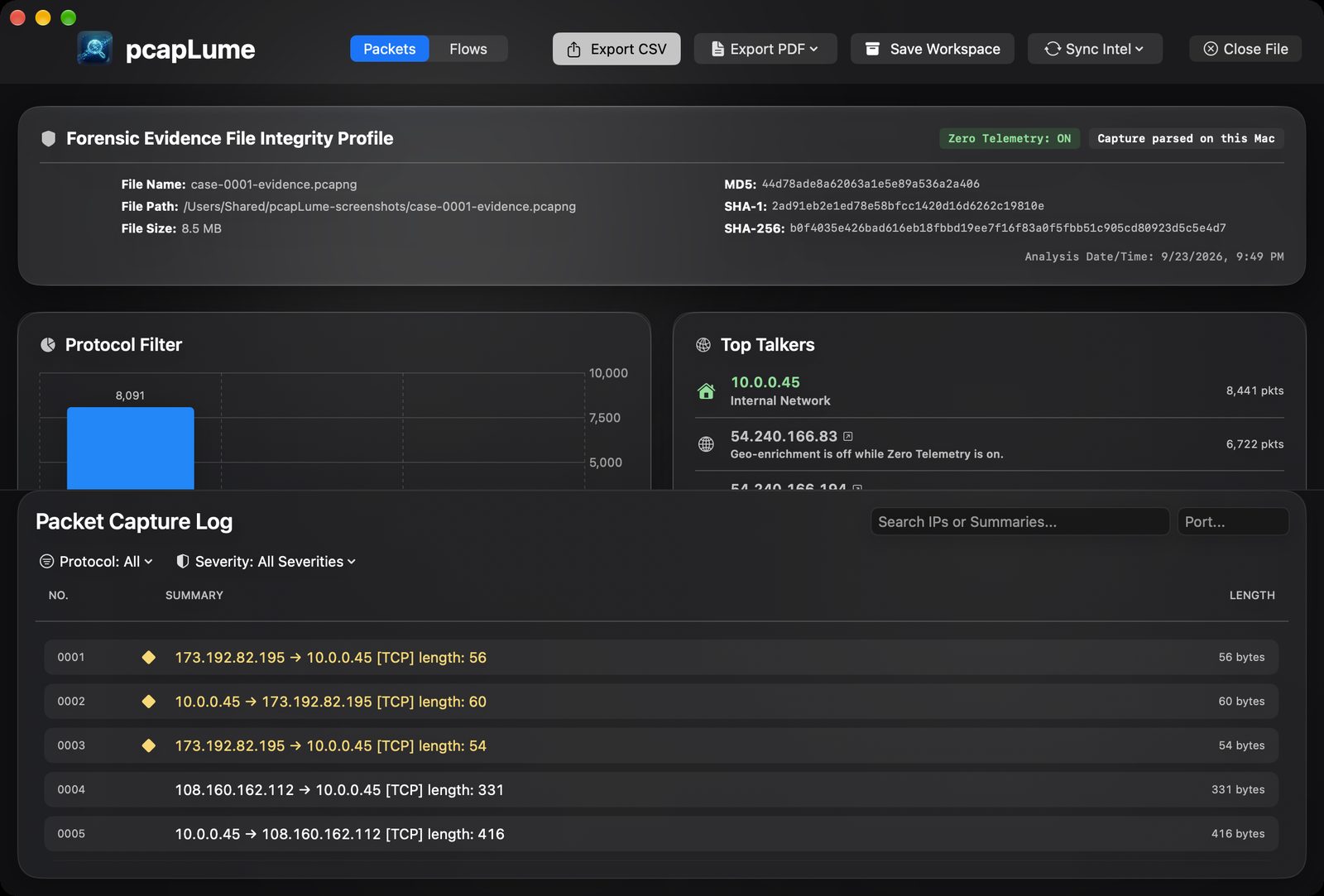Click the share icon on Export CSV

[x=573, y=49]
